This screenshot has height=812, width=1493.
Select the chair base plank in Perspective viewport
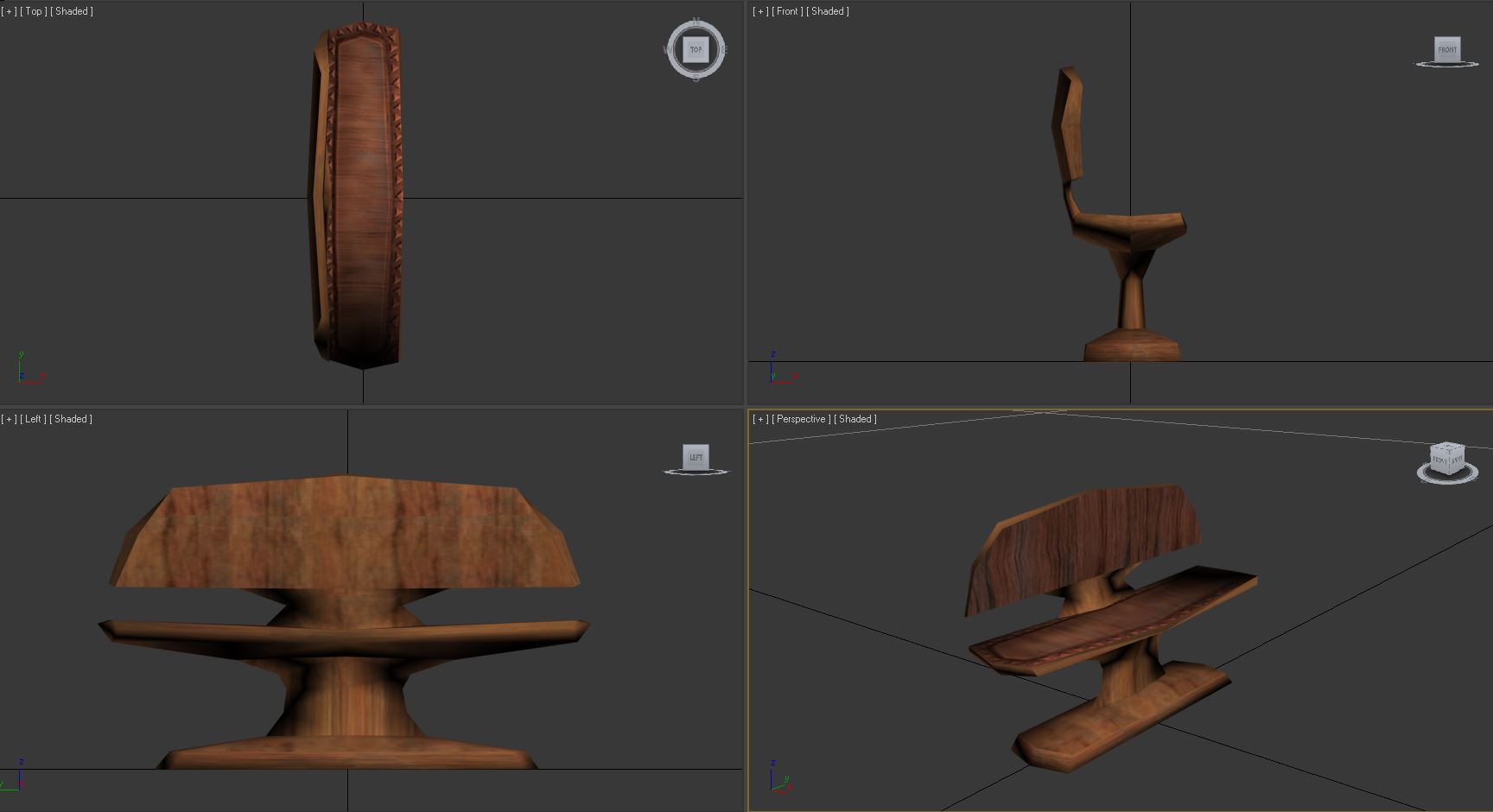(x=1123, y=715)
